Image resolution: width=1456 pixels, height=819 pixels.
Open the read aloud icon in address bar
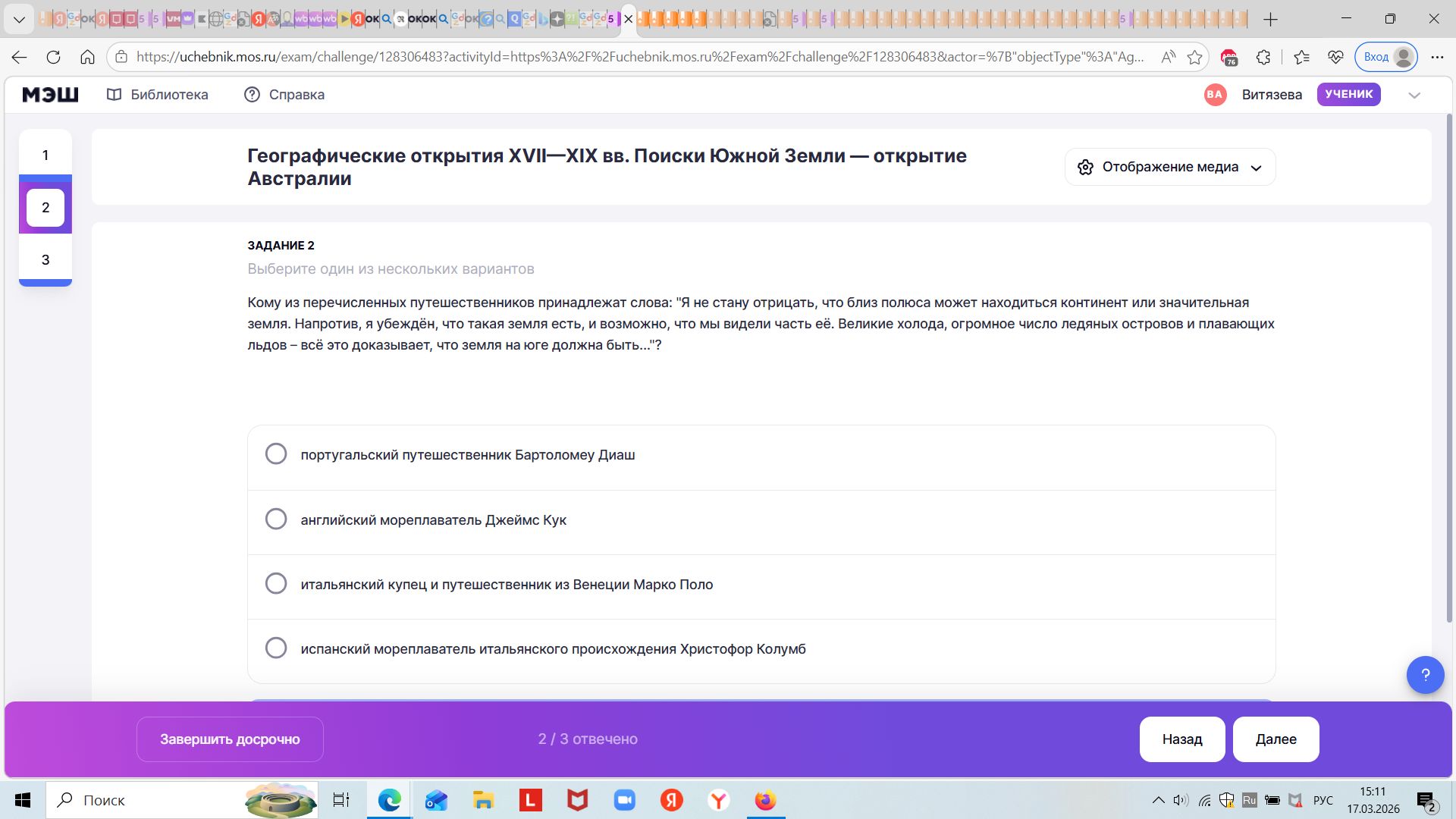(1169, 57)
